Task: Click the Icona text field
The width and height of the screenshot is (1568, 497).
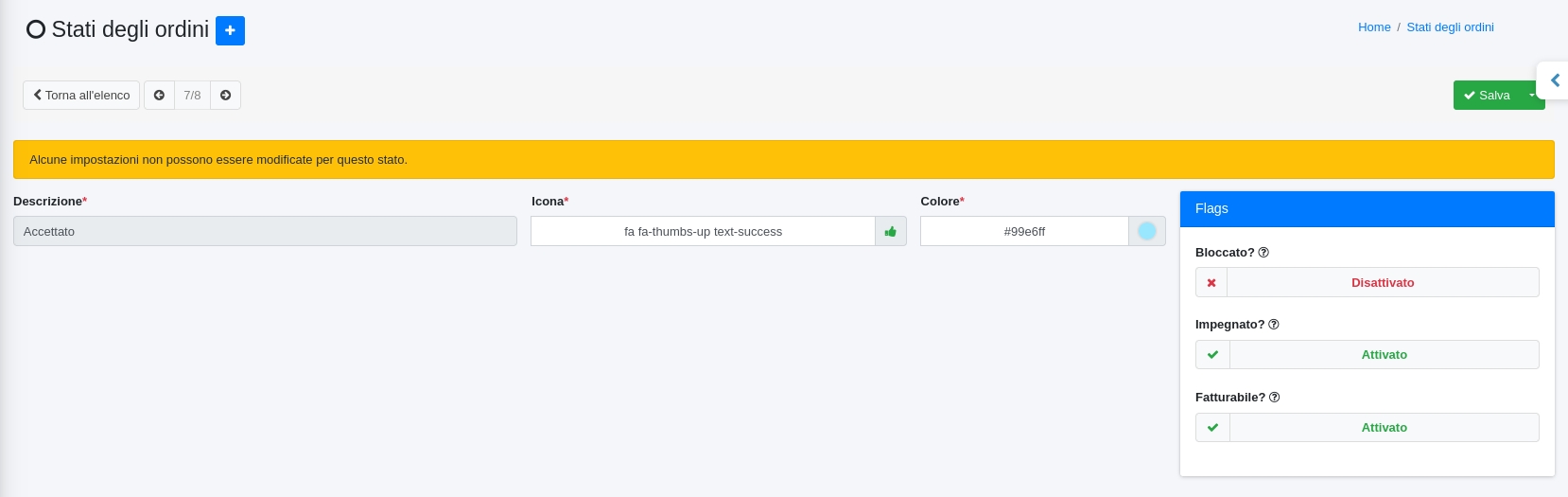Action: 703,231
